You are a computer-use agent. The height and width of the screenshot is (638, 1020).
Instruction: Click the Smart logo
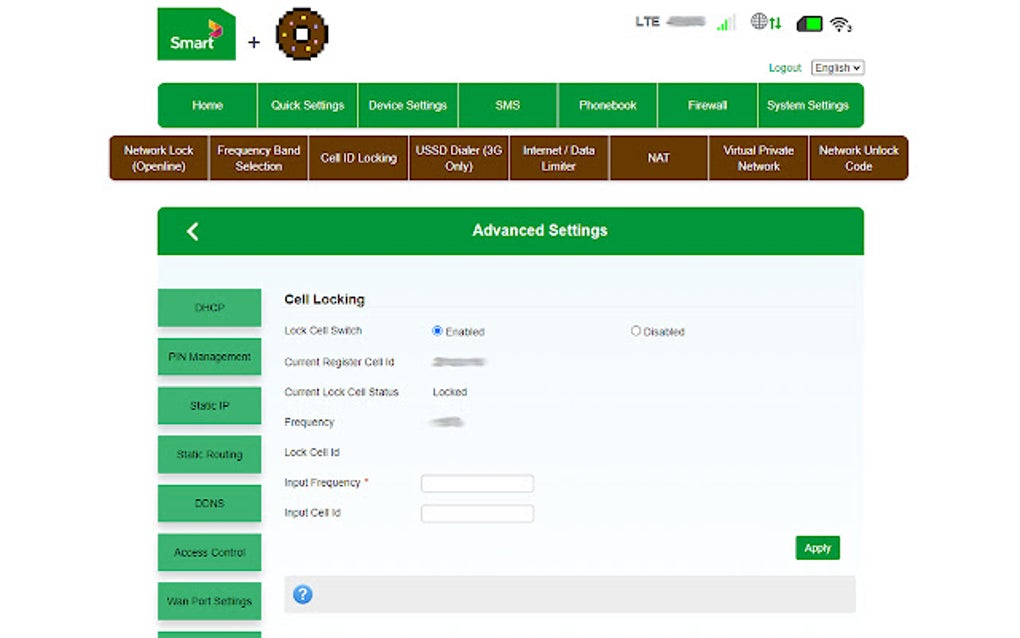195,33
